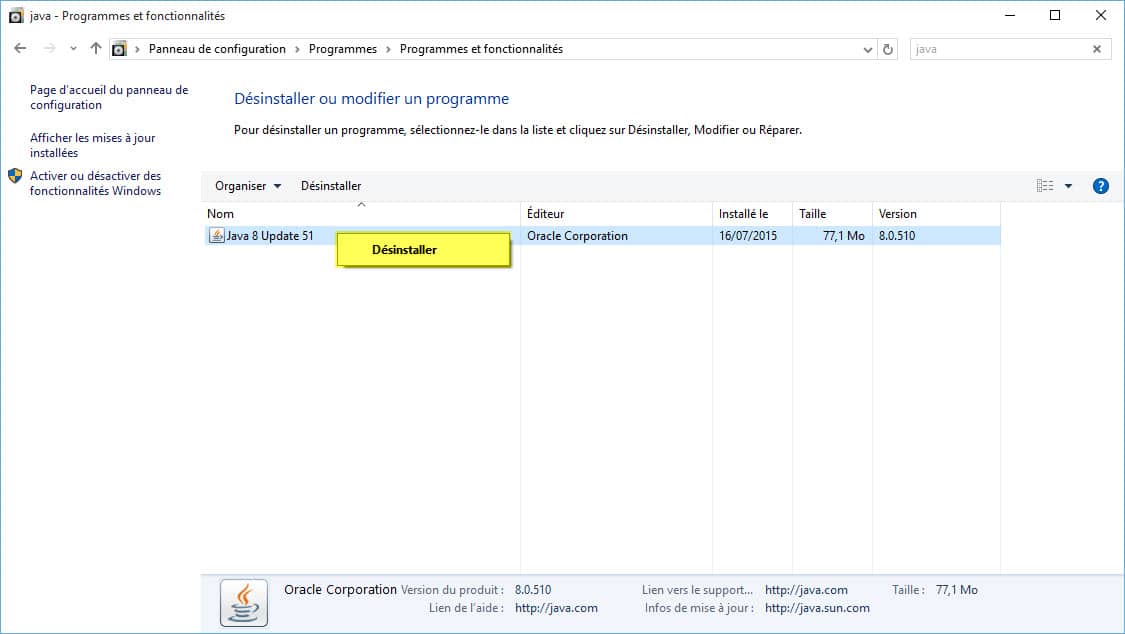Viewport: 1125px width, 634px height.
Task: Click the http://java.sun.com update info value
Action: (x=817, y=608)
